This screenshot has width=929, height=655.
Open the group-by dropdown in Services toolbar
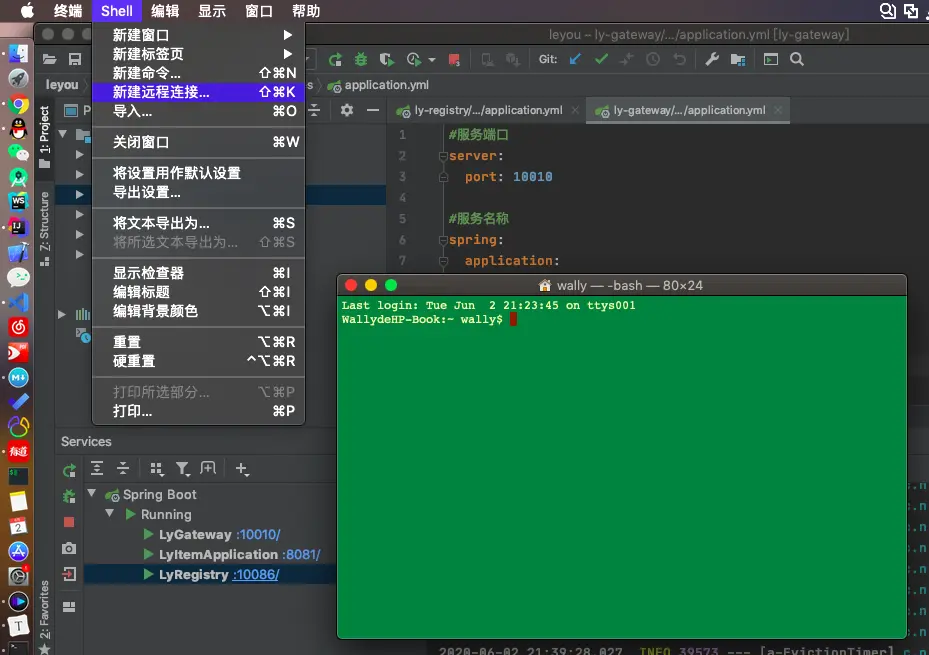click(x=157, y=468)
